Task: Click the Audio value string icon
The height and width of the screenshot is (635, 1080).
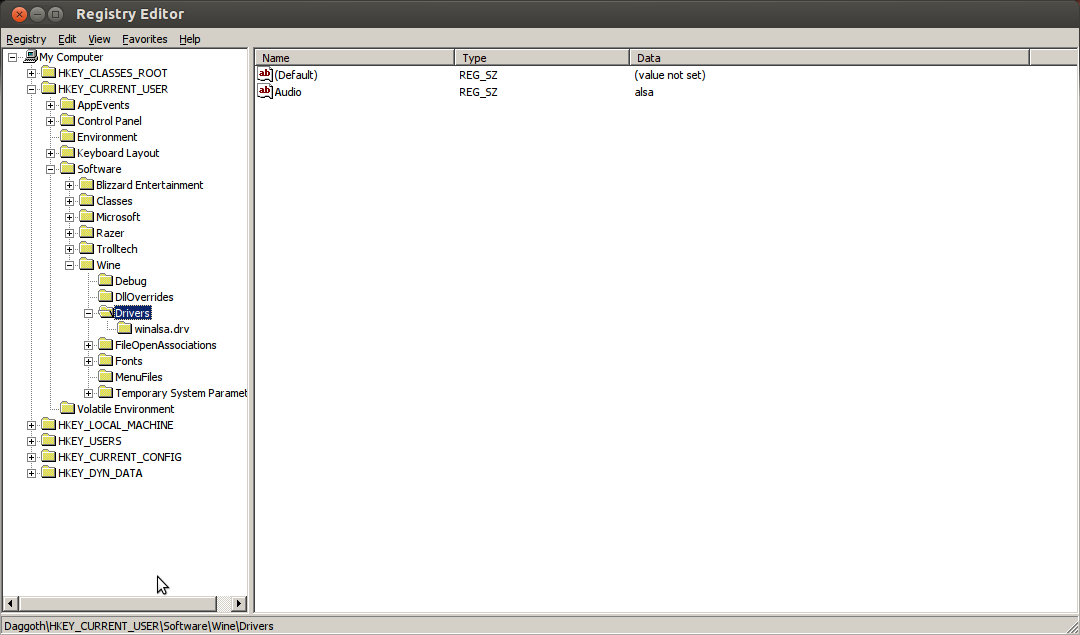Action: 265,91
